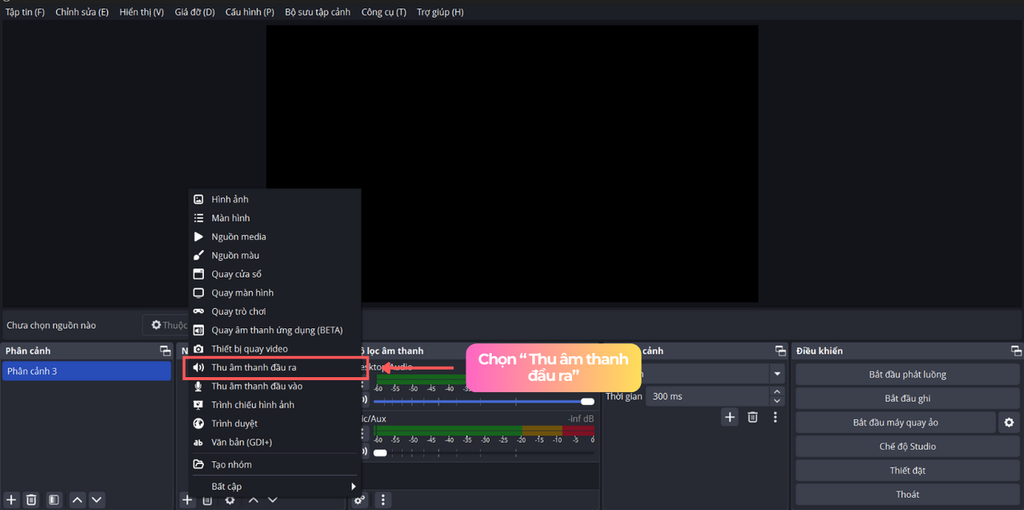
Task: Undock the Phân cảnh panel with its float icon
Action: [x=165, y=351]
